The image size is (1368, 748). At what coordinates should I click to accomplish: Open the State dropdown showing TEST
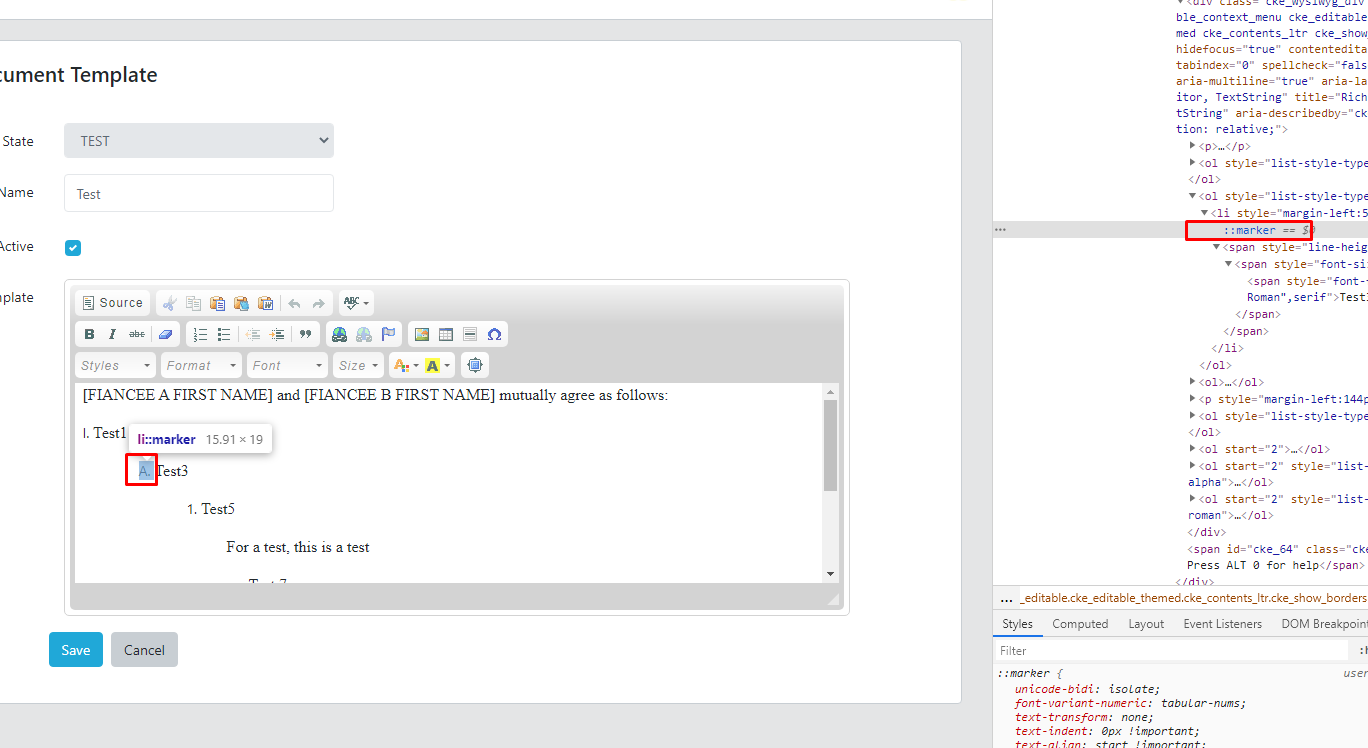point(199,141)
